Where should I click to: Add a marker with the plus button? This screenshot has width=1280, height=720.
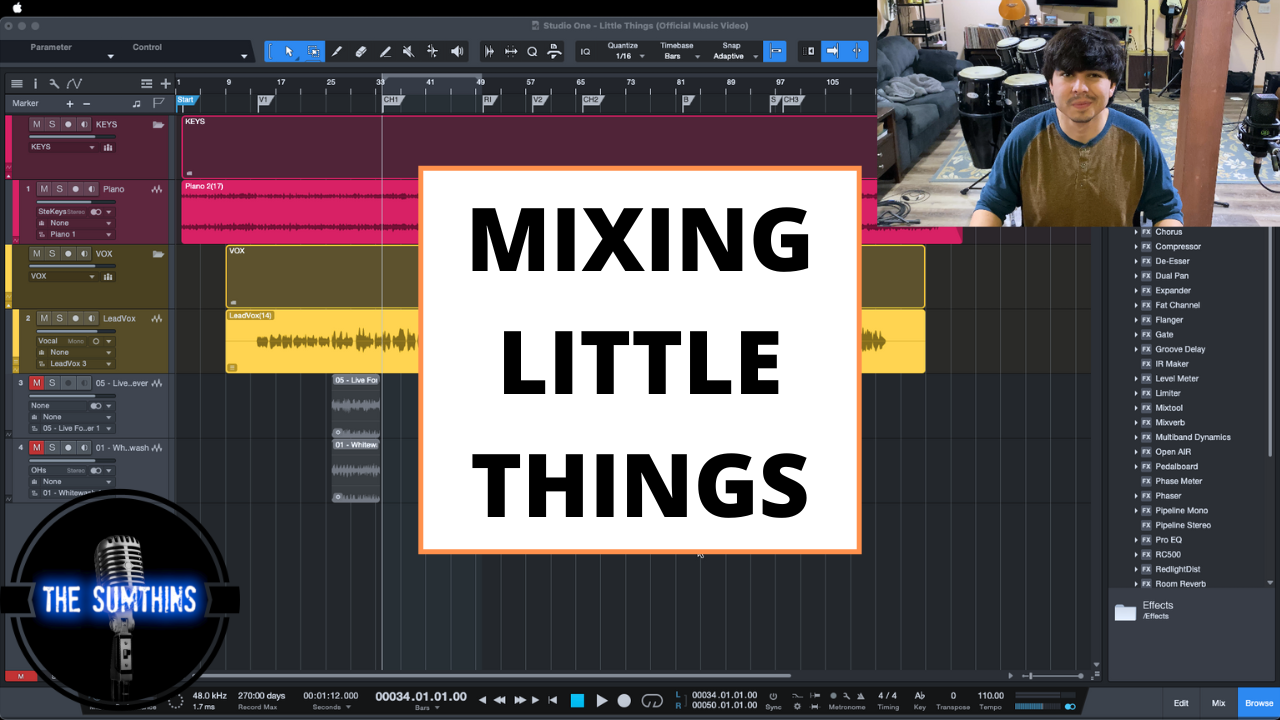[70, 104]
